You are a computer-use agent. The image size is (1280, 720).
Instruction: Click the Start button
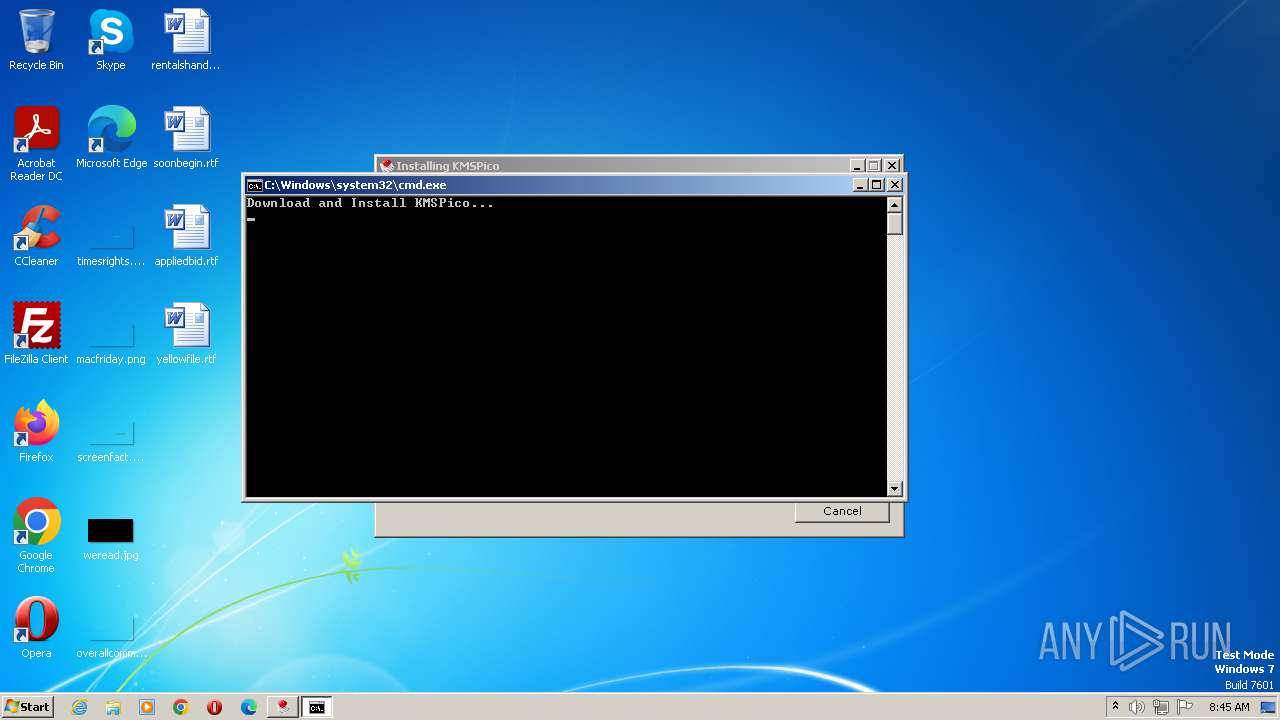pyautogui.click(x=28, y=707)
